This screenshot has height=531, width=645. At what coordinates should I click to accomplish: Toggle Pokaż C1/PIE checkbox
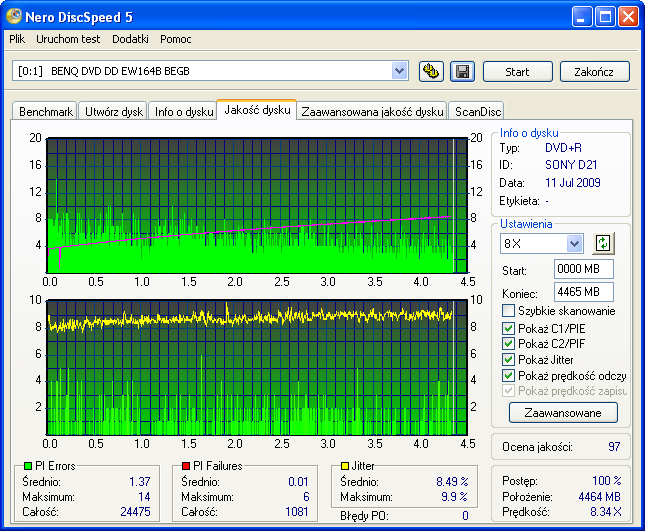tap(508, 328)
